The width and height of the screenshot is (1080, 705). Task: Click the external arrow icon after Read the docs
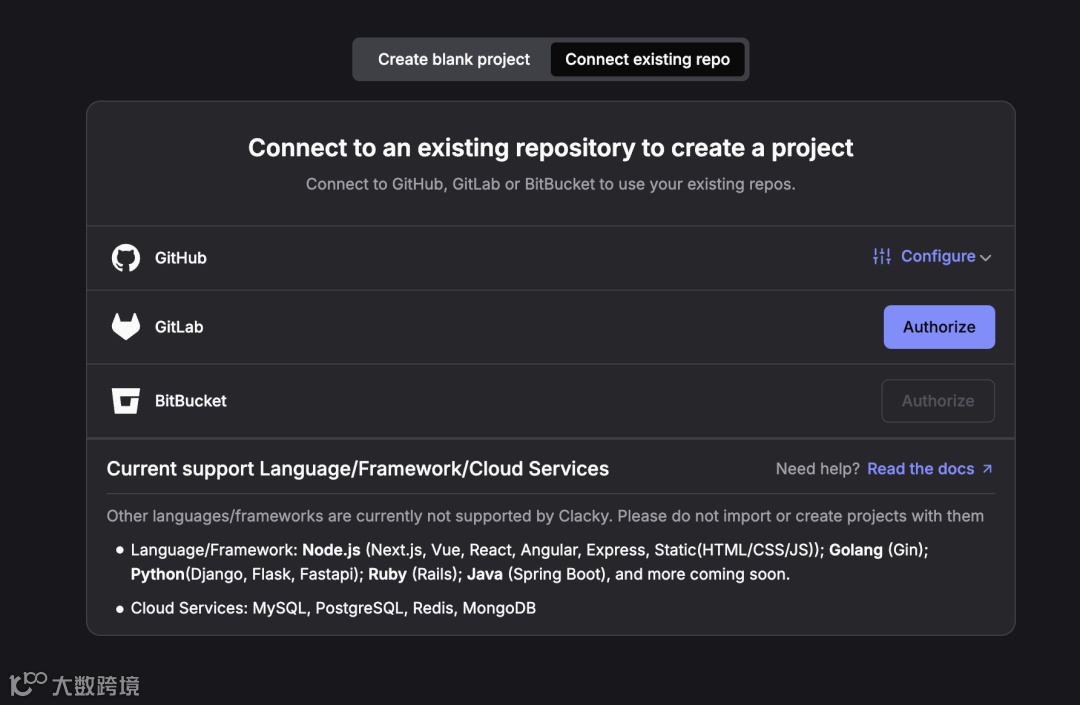point(988,469)
